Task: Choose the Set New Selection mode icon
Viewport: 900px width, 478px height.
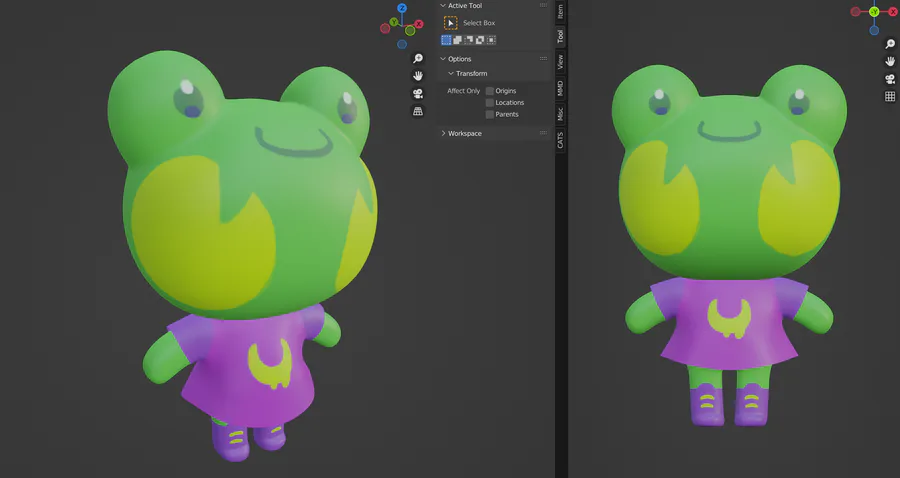Action: pyautogui.click(x=446, y=40)
